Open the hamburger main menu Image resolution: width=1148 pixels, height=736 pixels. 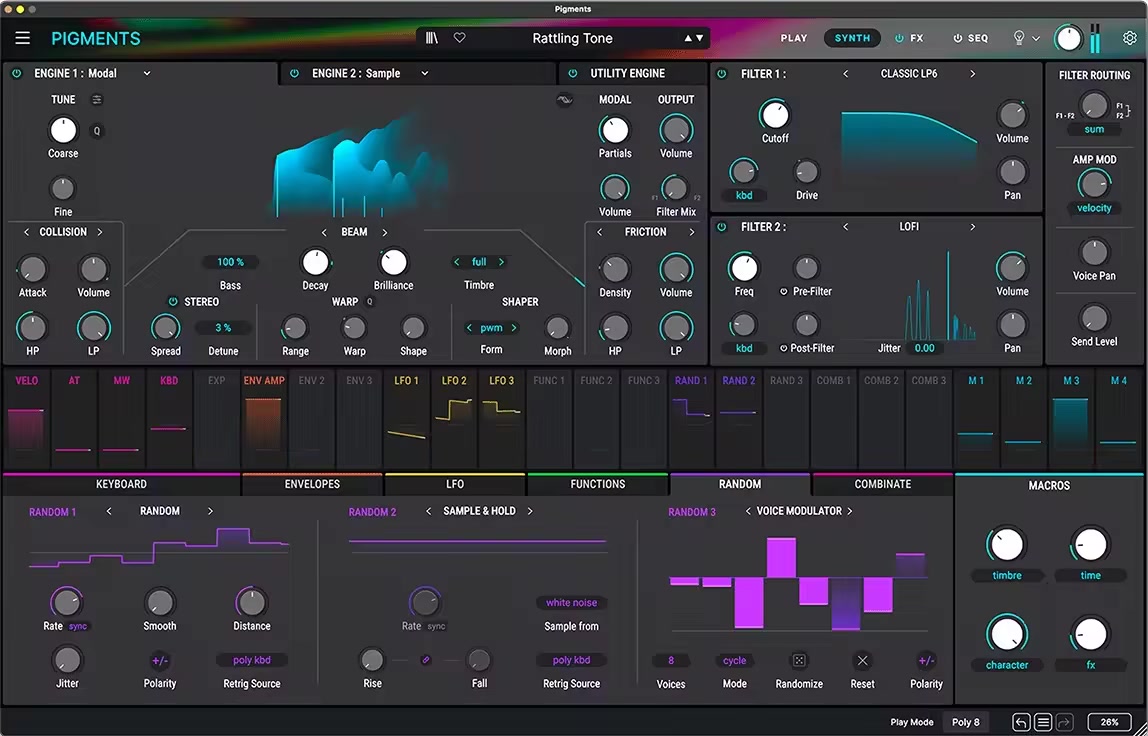pos(23,38)
